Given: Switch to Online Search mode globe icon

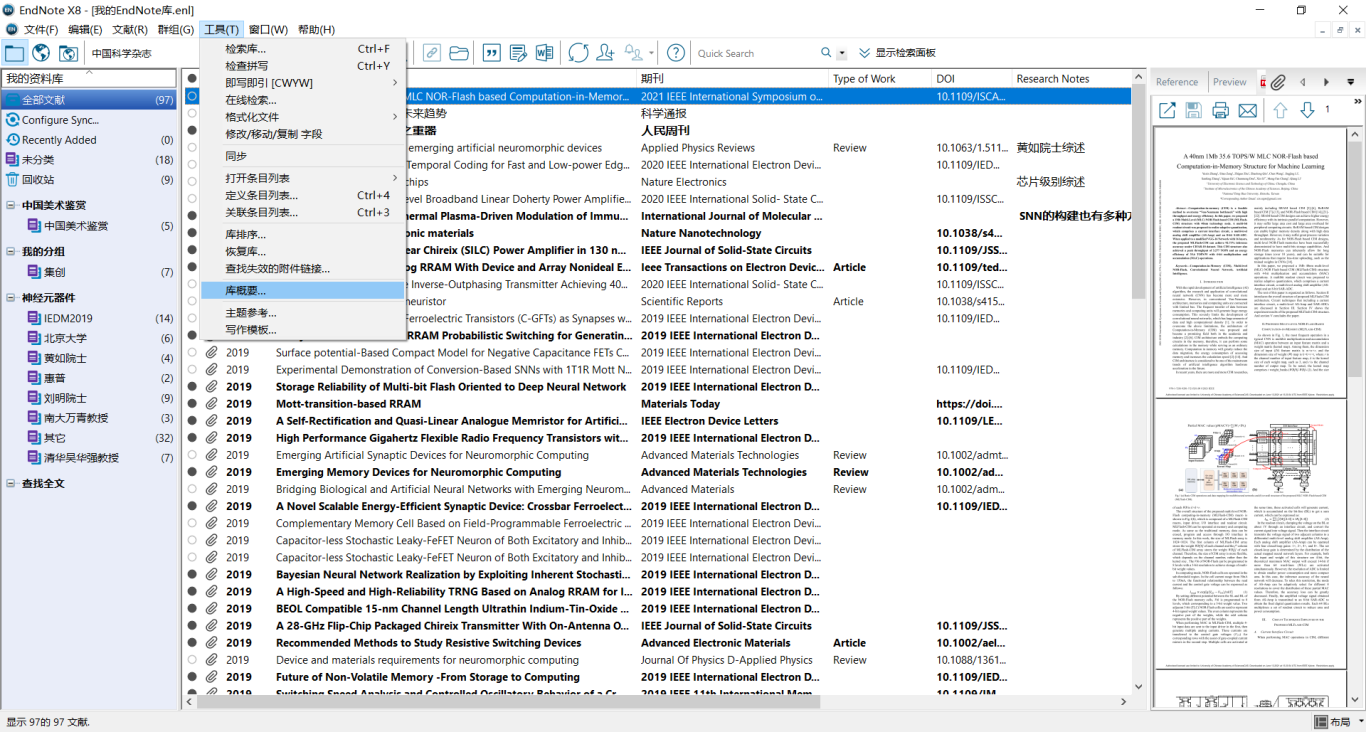Looking at the screenshot, I should (x=41, y=53).
